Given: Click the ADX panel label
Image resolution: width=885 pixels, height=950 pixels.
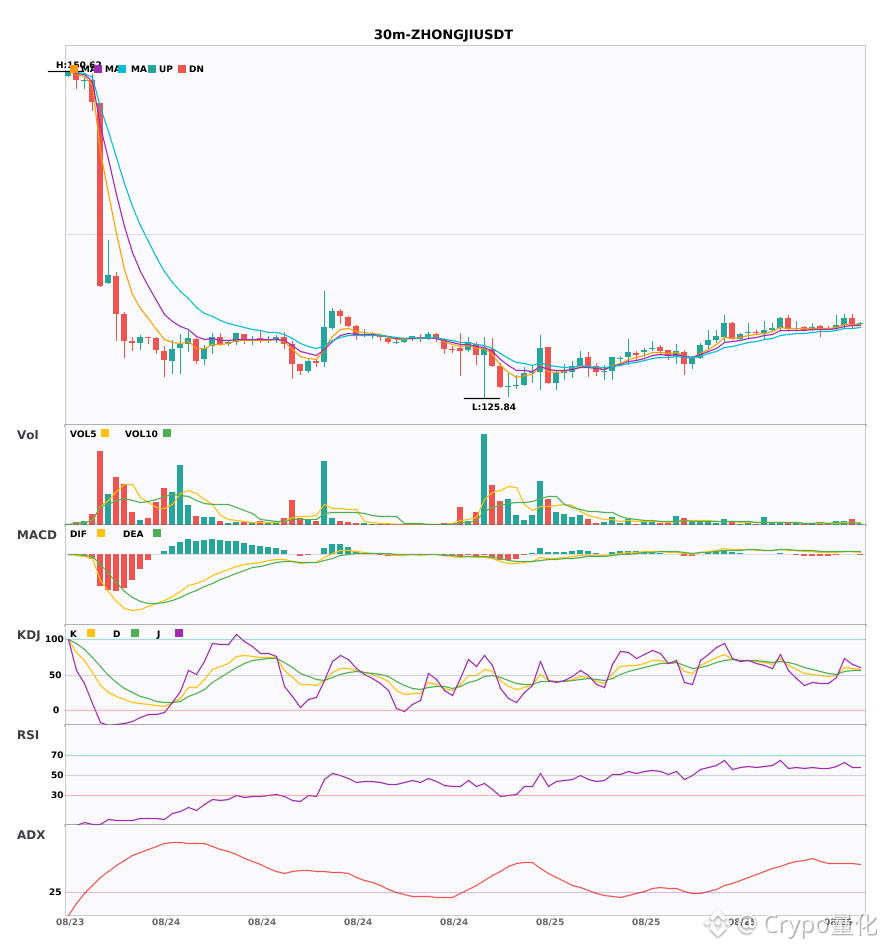Looking at the screenshot, I should (31, 835).
